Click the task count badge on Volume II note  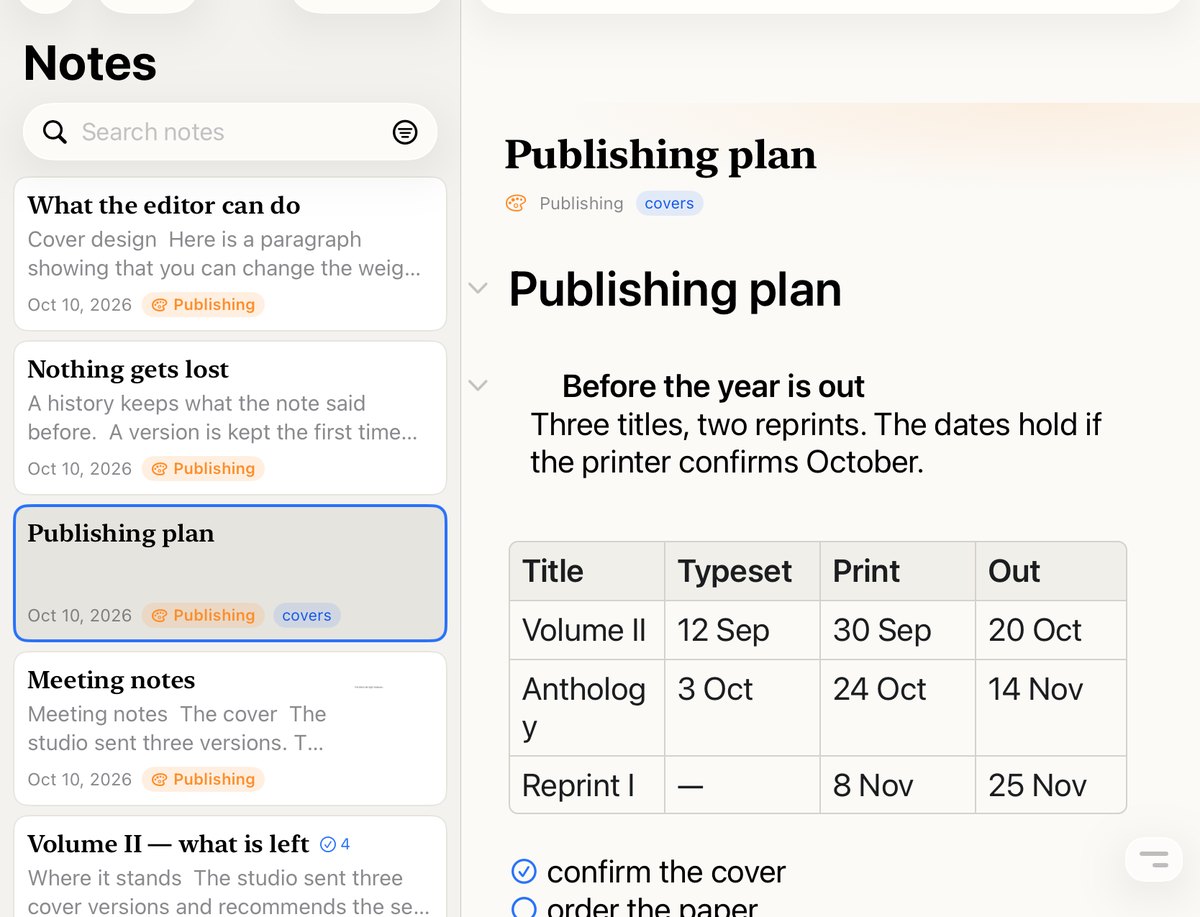tap(335, 844)
